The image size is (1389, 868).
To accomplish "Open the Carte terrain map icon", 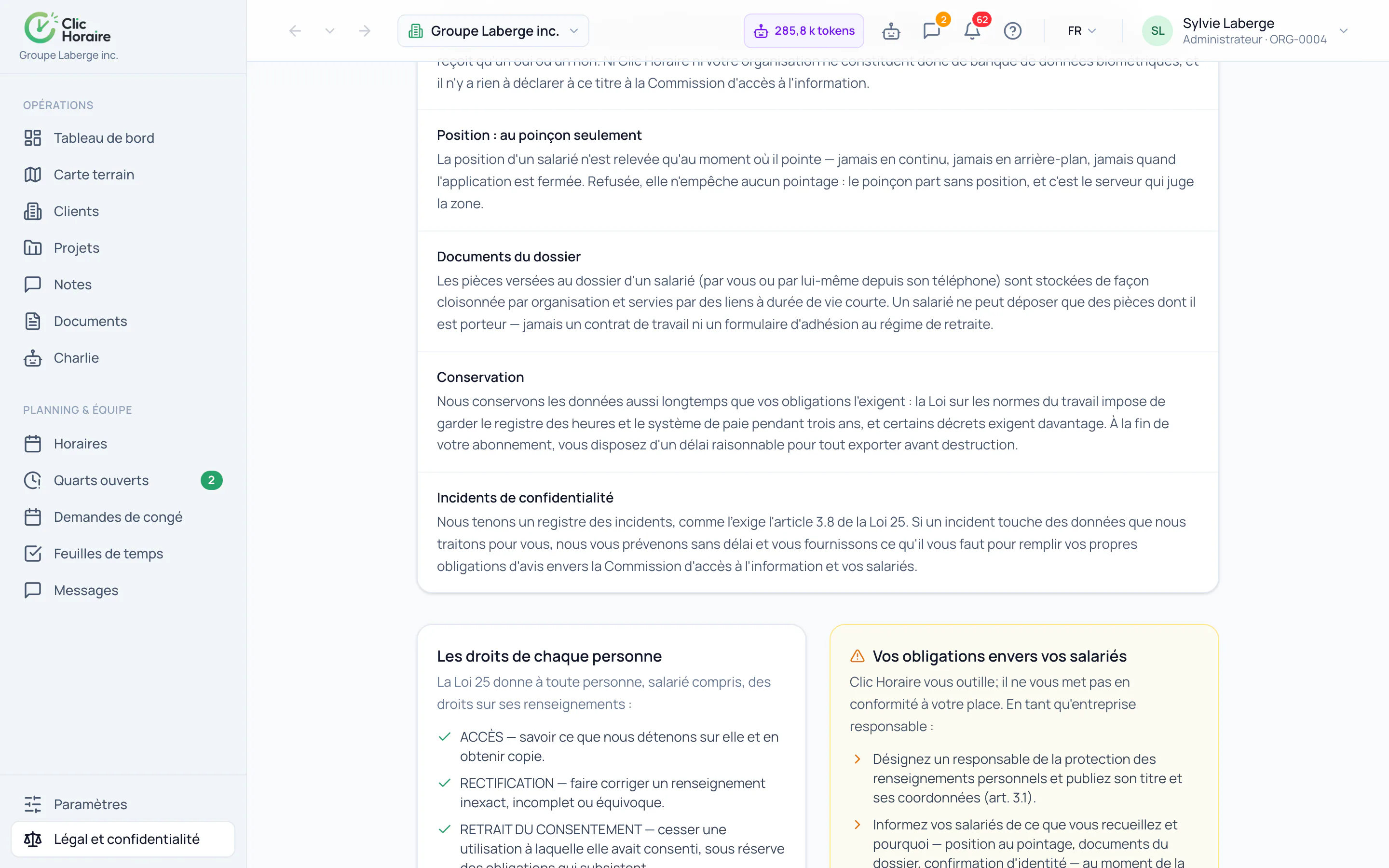I will point(33,175).
